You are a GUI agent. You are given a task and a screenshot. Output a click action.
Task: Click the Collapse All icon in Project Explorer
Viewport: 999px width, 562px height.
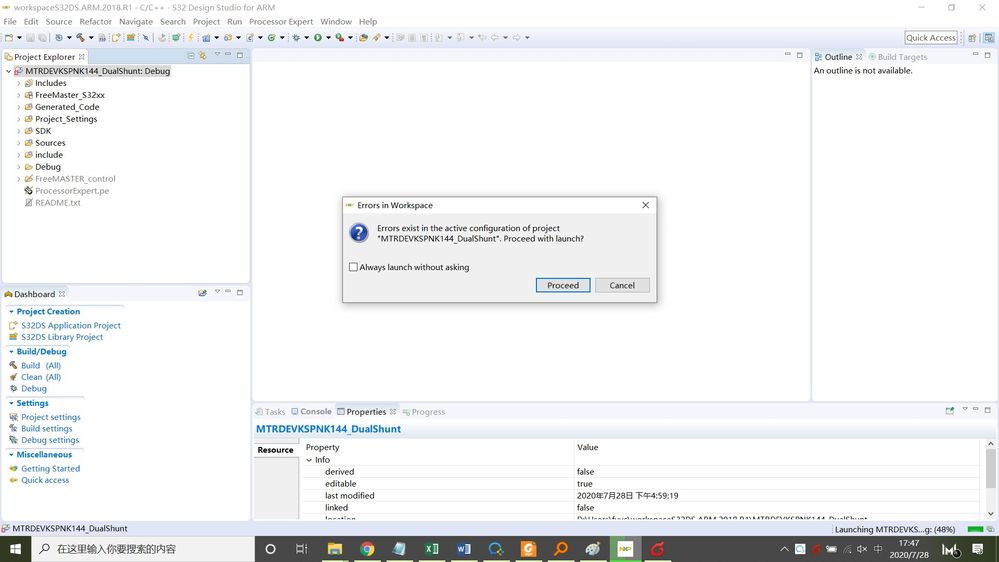coord(190,55)
